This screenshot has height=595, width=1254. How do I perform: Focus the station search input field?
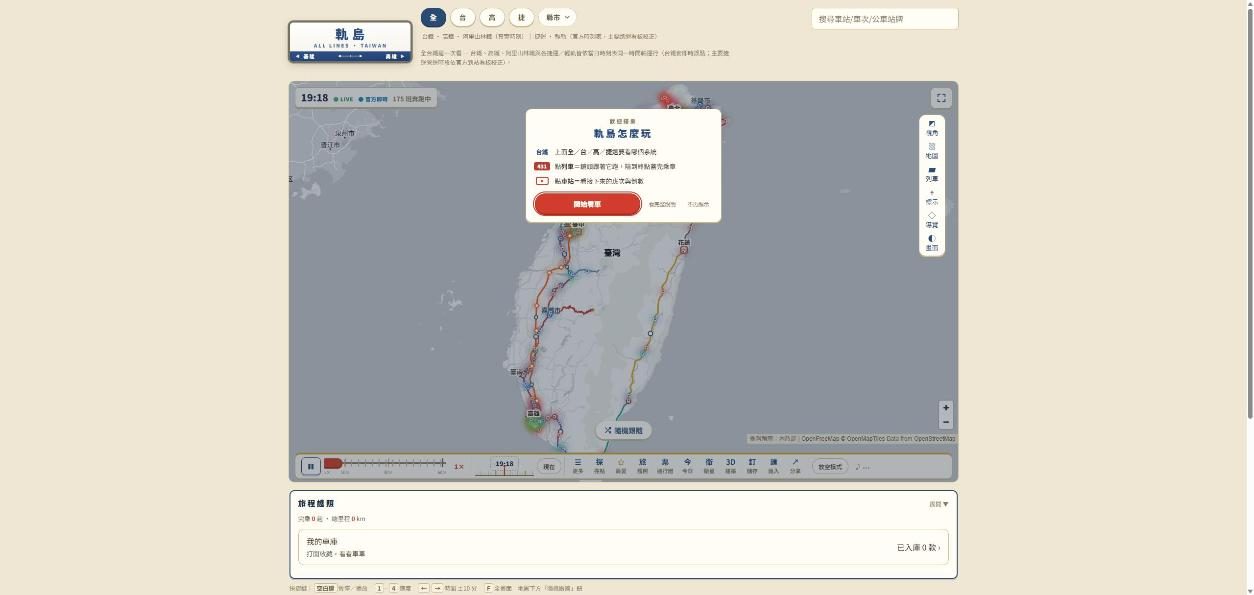pyautogui.click(x=884, y=19)
